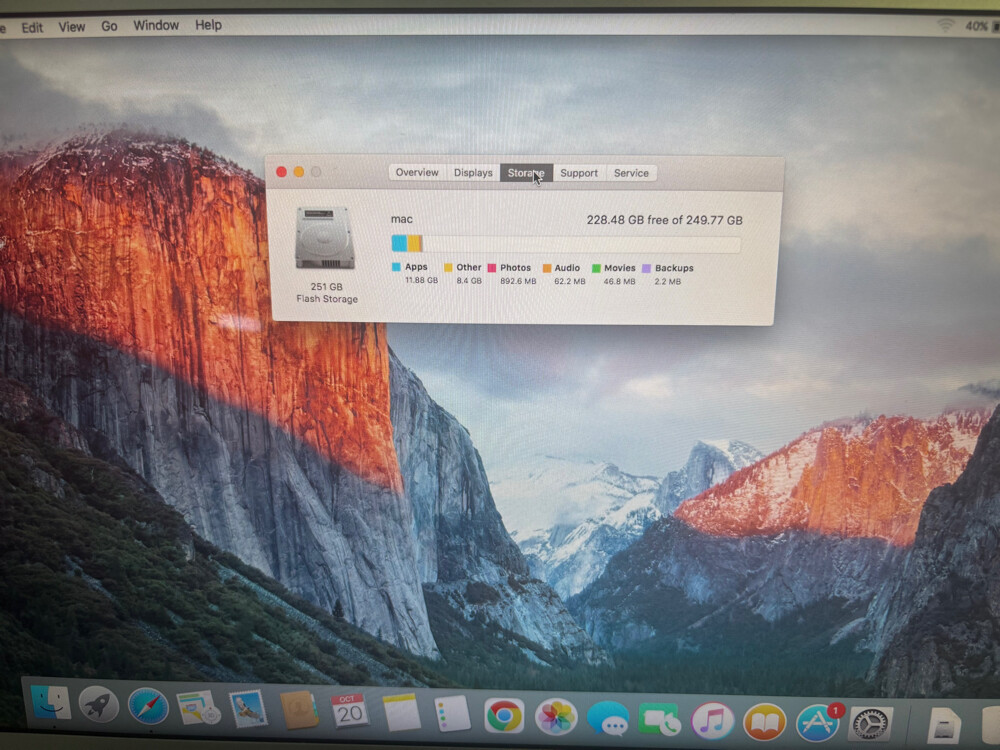
Task: Minimize the About This Mac window
Action: coord(298,172)
